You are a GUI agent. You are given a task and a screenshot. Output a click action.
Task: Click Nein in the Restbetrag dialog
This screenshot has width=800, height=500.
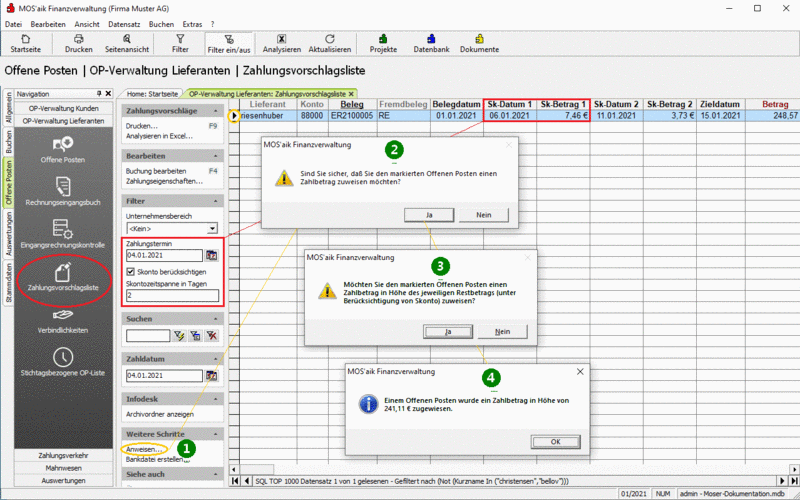click(x=503, y=332)
